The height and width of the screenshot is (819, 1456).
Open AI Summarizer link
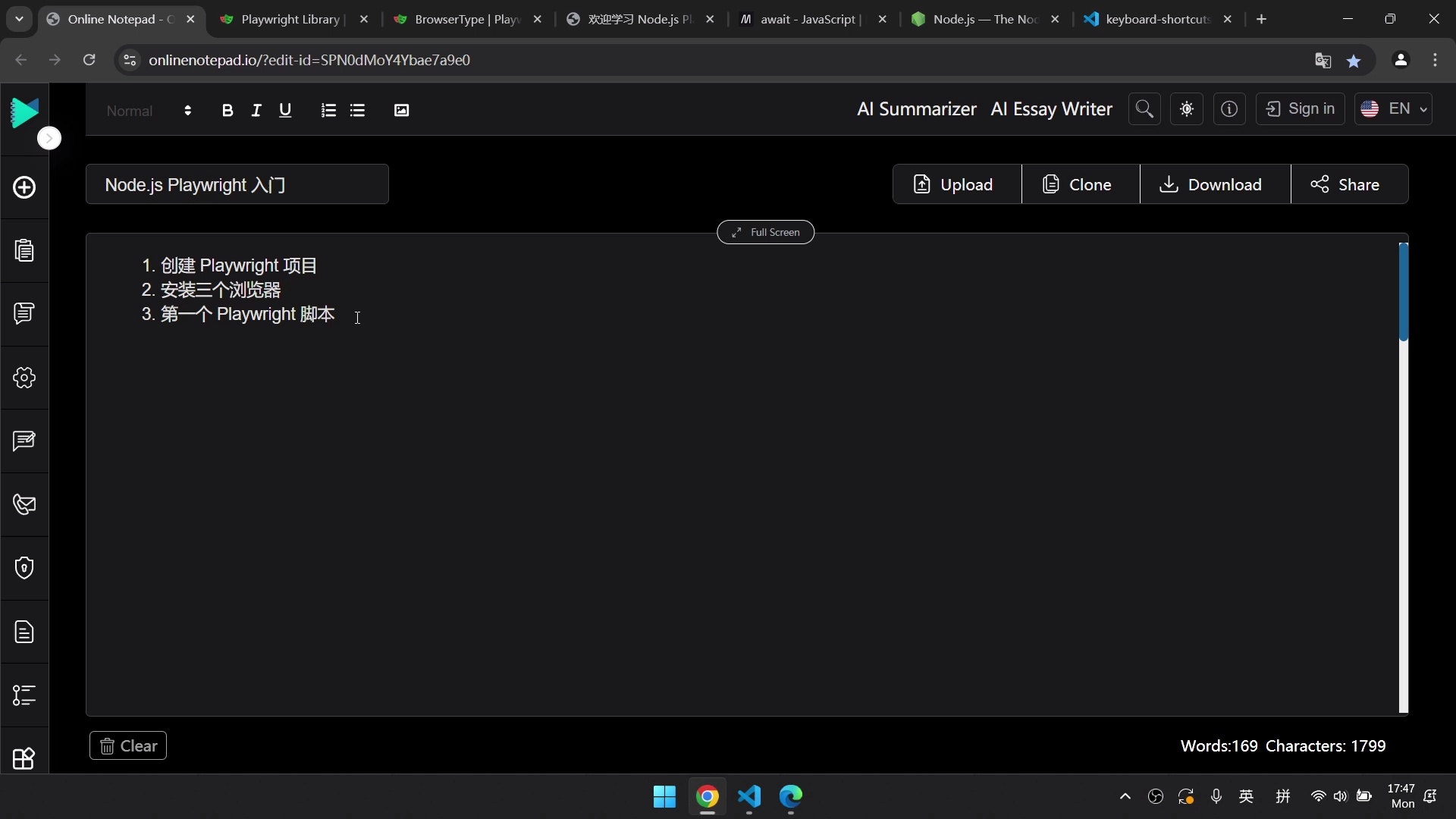pyautogui.click(x=917, y=109)
